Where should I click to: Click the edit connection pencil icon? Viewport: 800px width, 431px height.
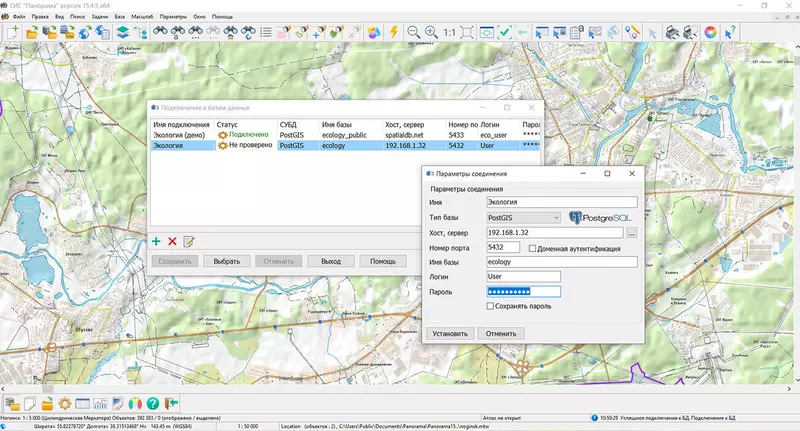point(188,241)
